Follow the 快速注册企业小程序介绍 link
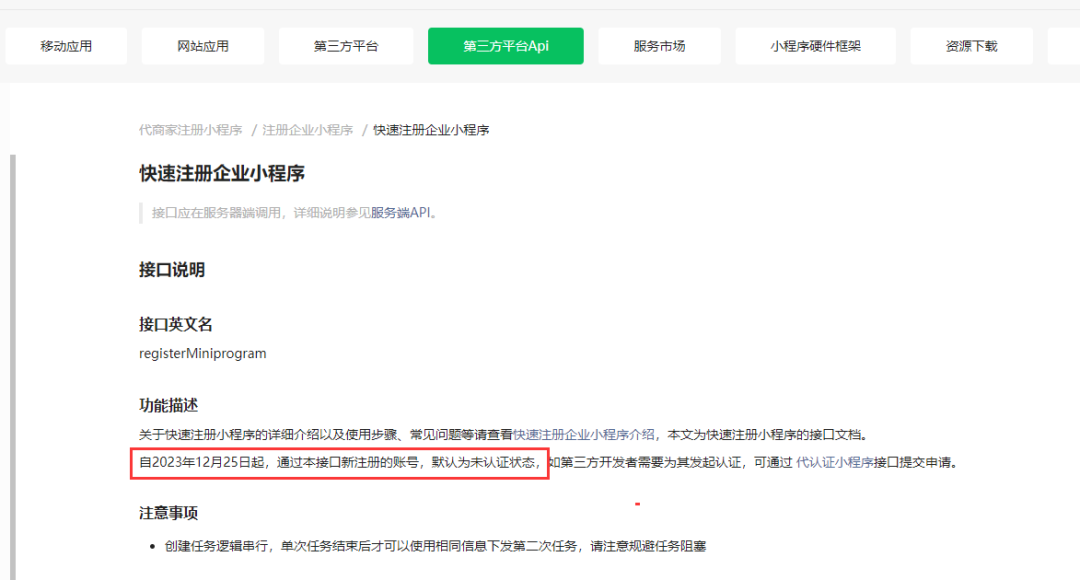 (584, 435)
